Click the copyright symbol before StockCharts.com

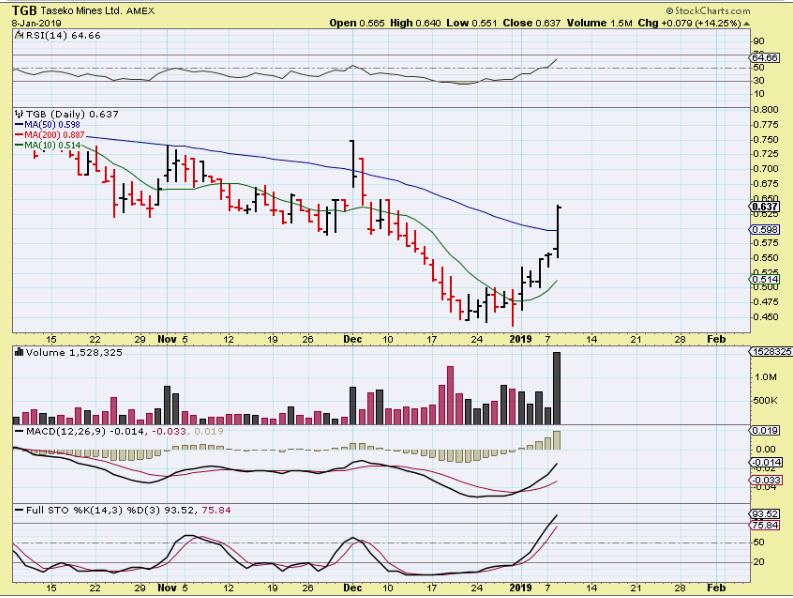670,11
